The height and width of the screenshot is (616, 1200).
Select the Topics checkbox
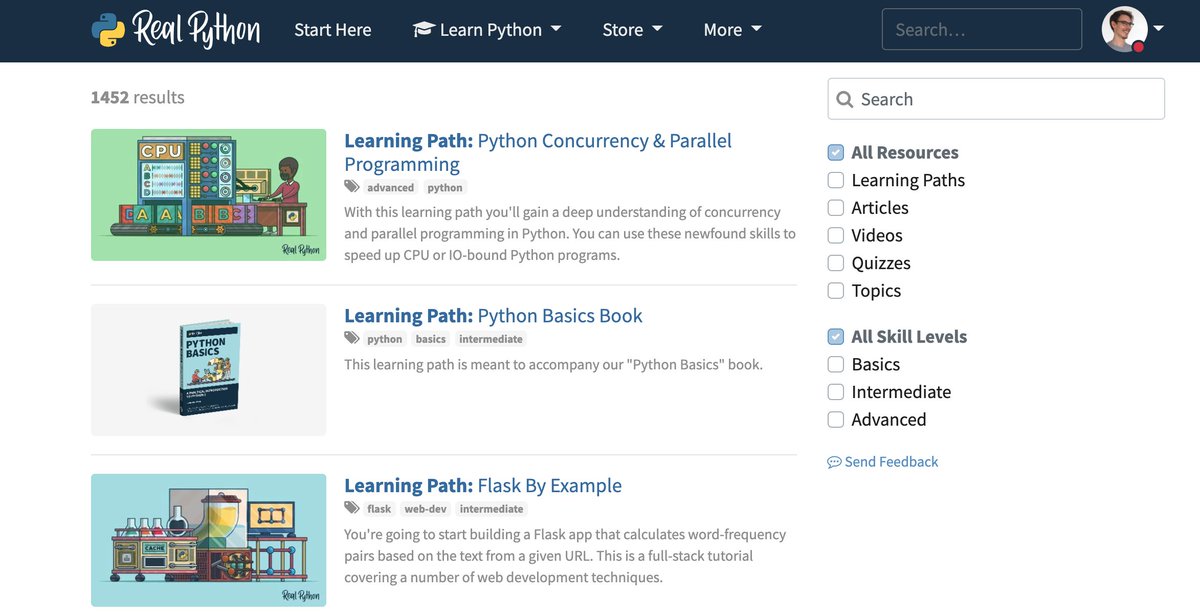pyautogui.click(x=836, y=291)
